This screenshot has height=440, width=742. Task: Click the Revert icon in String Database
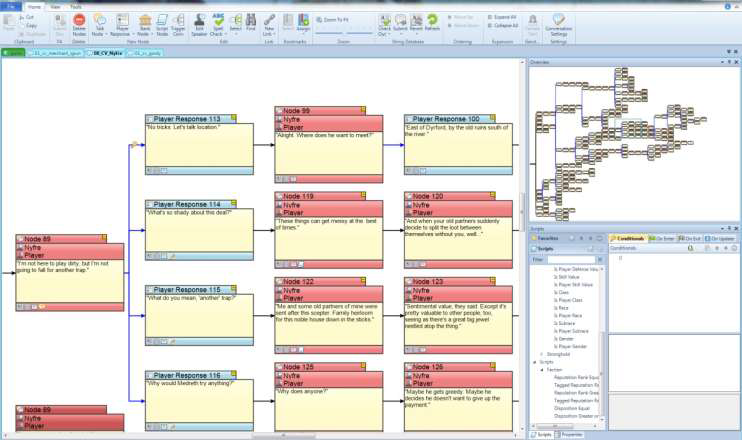(417, 21)
